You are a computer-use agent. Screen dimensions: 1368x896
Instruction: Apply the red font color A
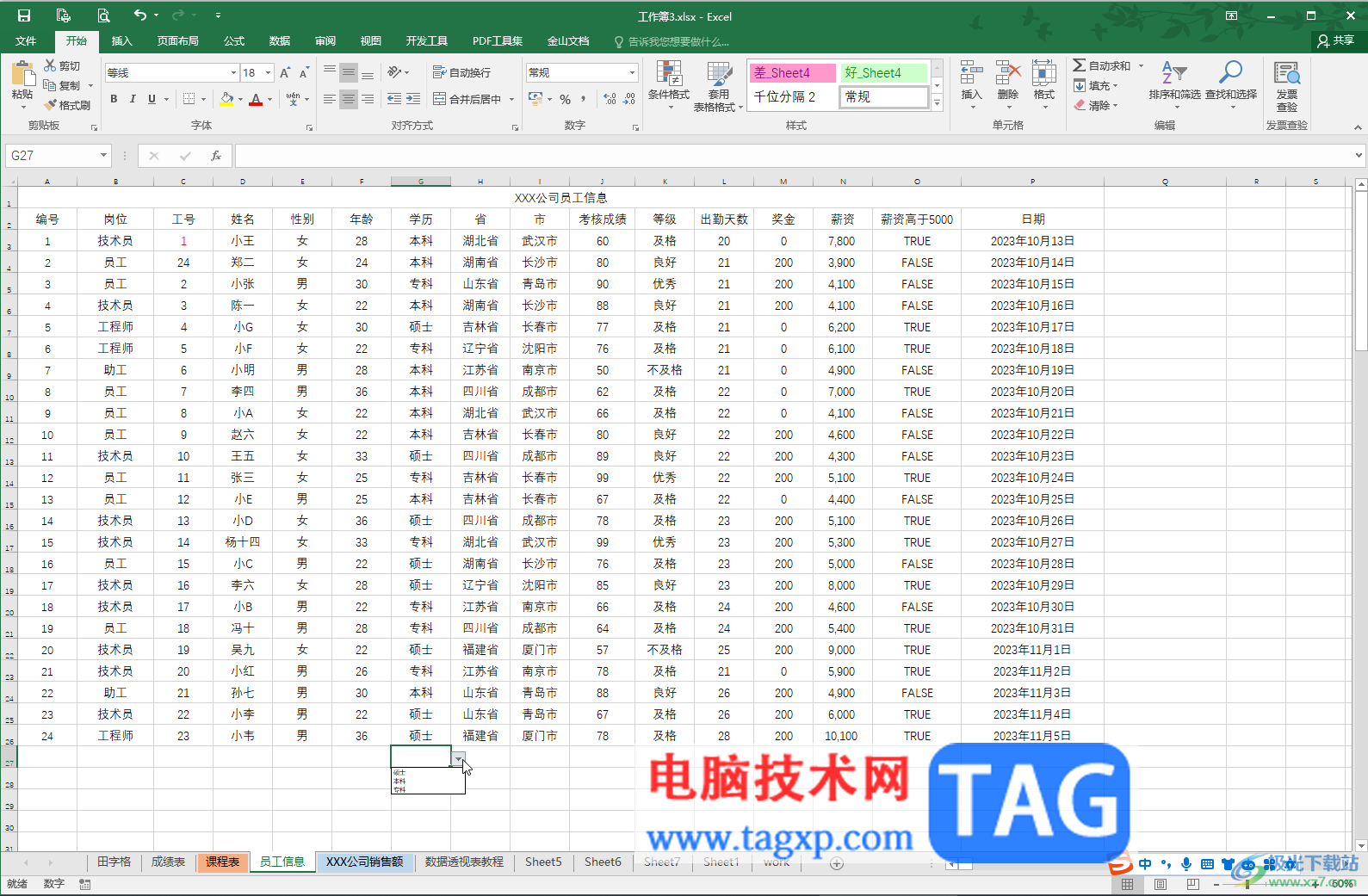pos(256,99)
